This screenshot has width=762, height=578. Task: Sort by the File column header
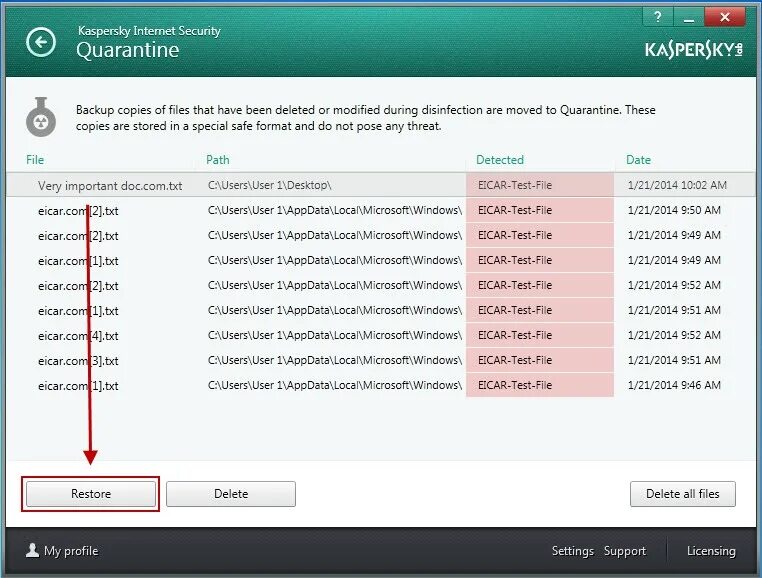coord(35,160)
